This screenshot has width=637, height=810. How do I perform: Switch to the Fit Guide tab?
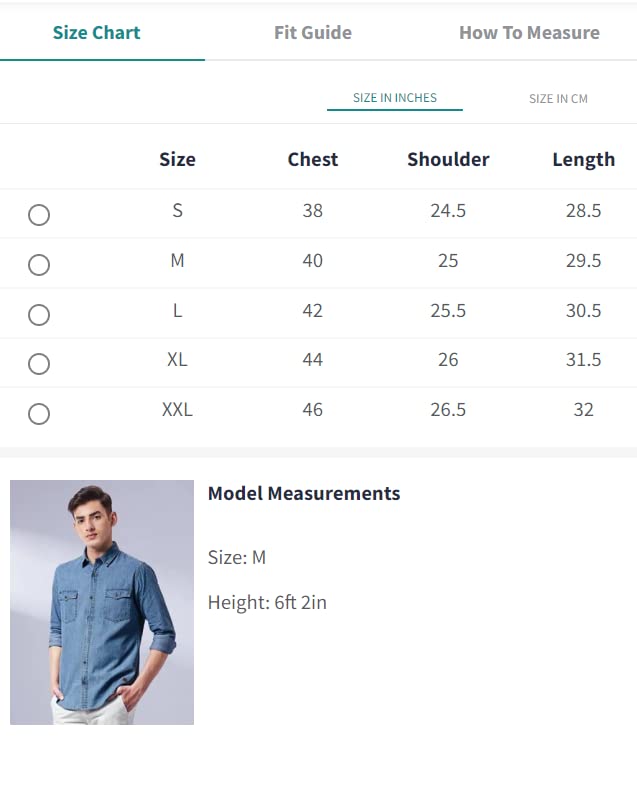click(x=313, y=33)
